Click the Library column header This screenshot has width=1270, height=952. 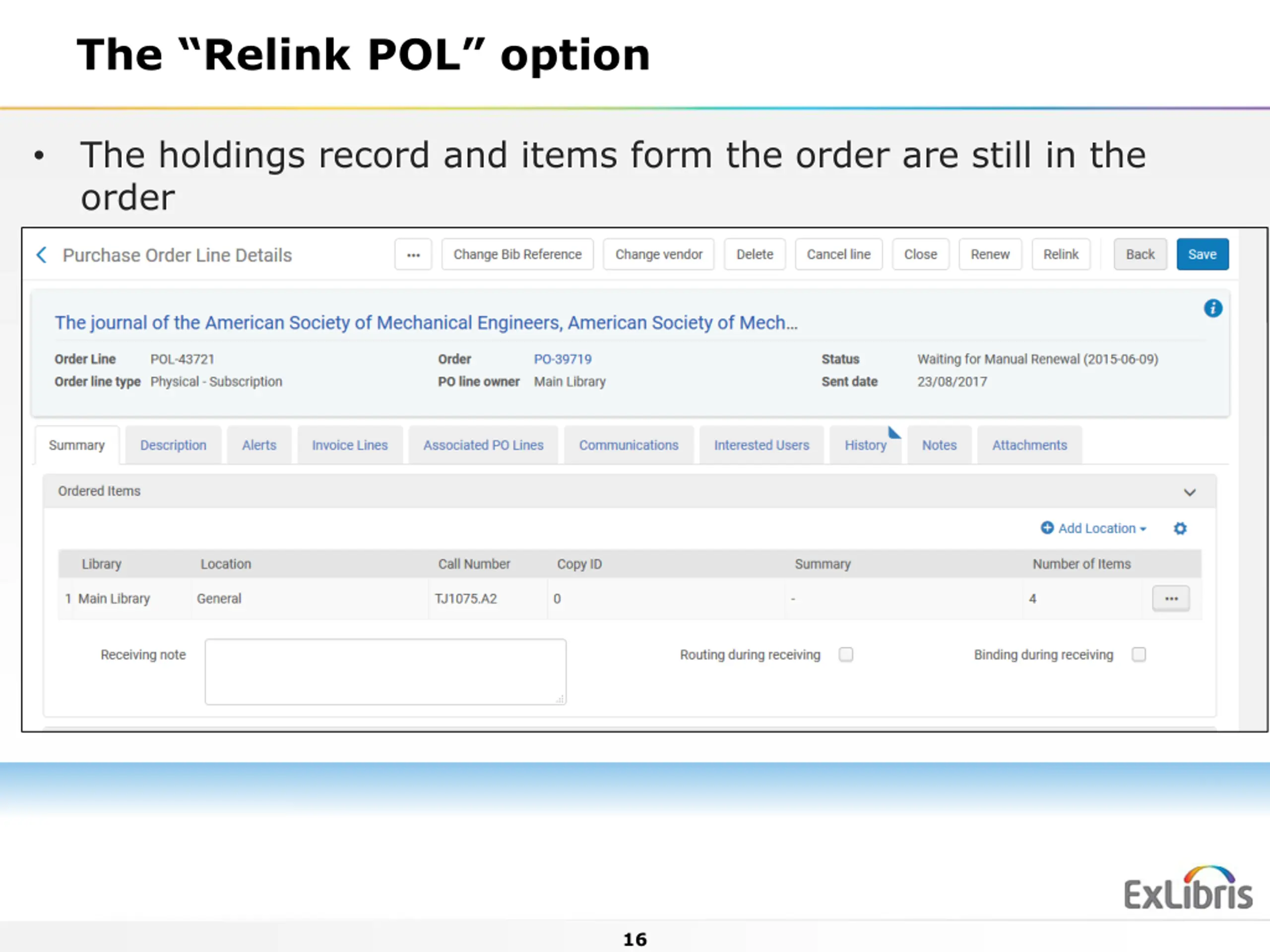[x=102, y=564]
